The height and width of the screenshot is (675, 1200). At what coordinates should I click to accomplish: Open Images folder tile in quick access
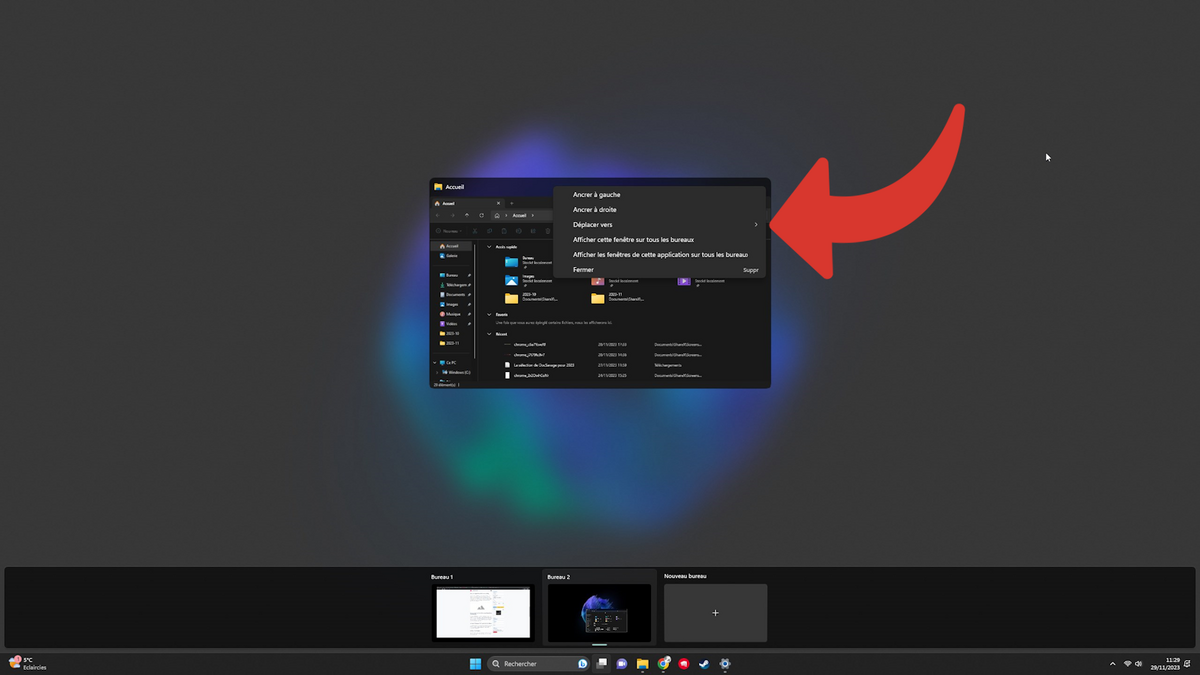pos(528,280)
